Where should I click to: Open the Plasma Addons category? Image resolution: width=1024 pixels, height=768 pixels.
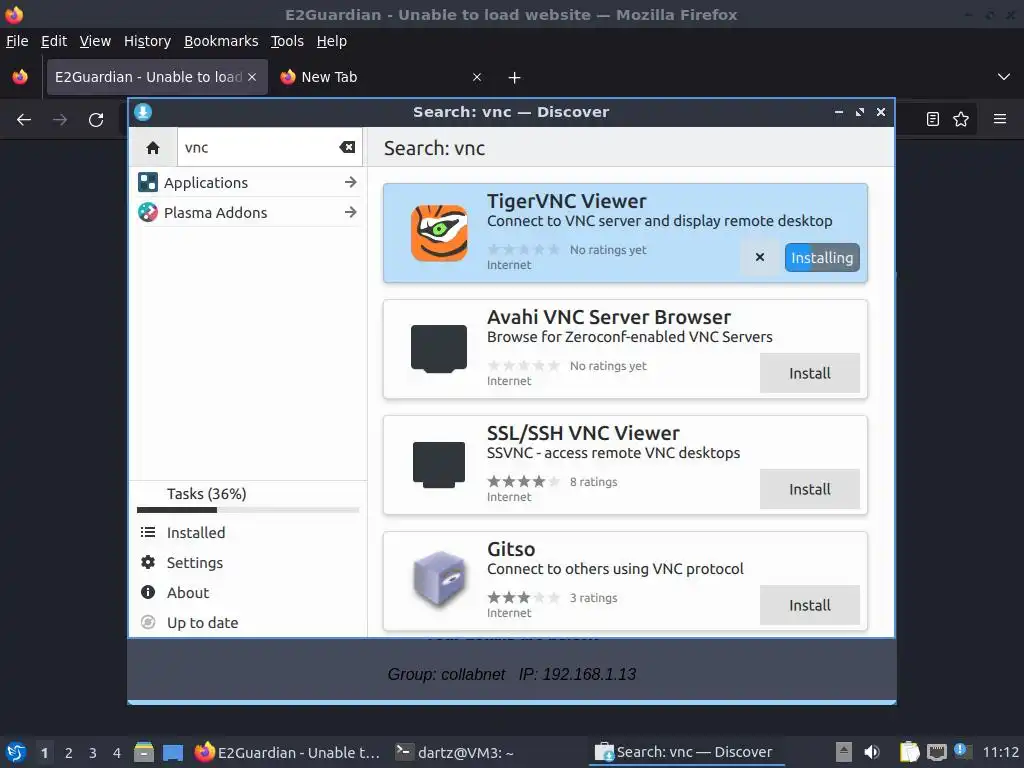click(x=248, y=213)
